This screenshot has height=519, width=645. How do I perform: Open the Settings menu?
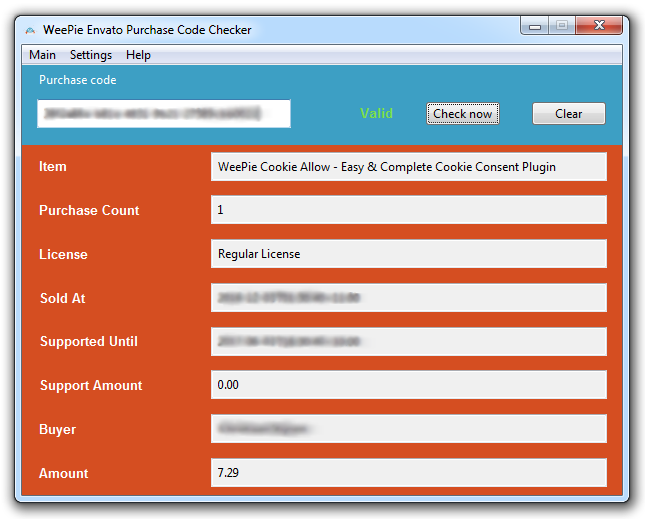click(90, 55)
